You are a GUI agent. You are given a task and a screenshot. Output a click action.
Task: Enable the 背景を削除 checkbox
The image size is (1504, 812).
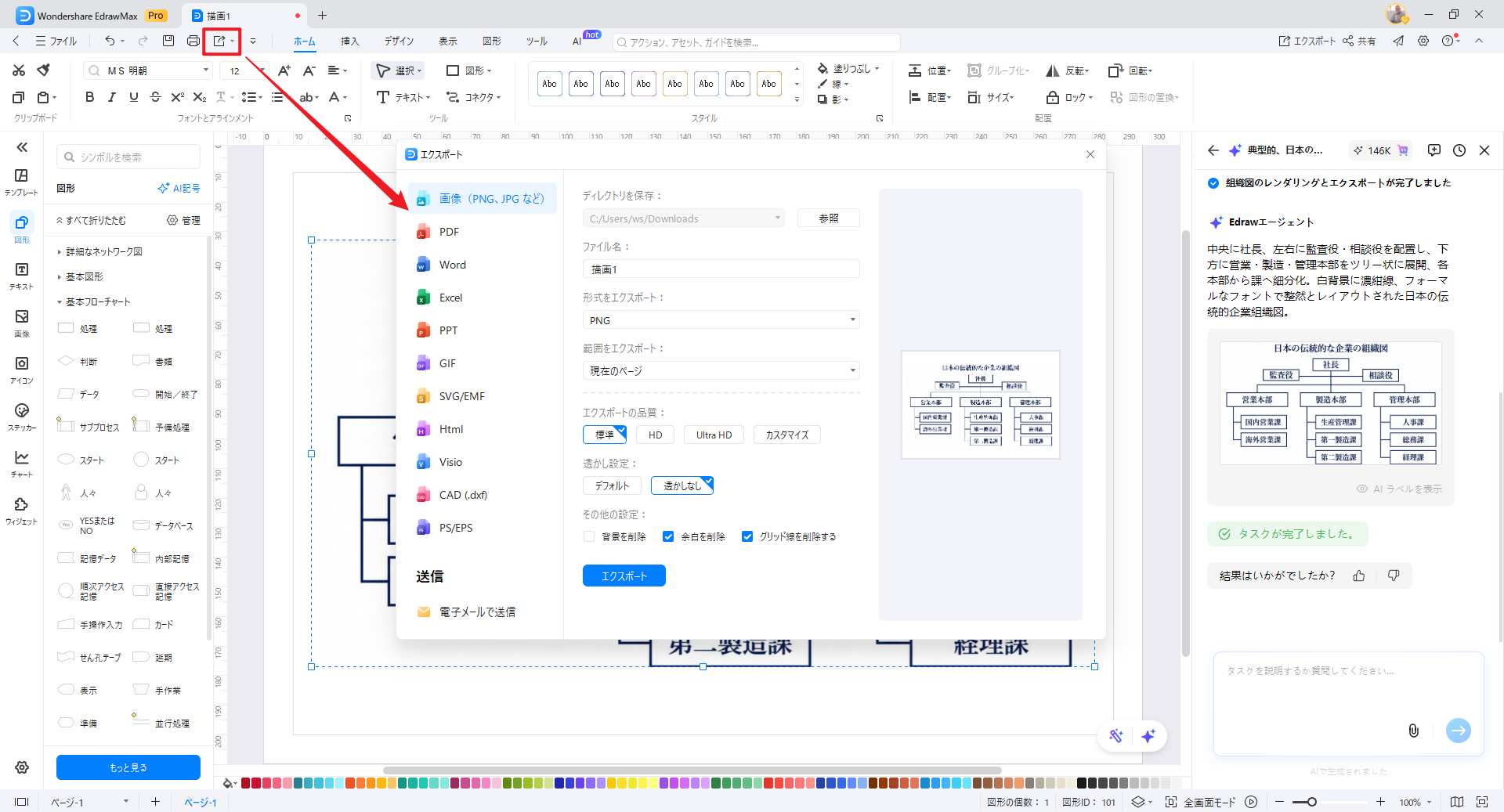click(588, 536)
